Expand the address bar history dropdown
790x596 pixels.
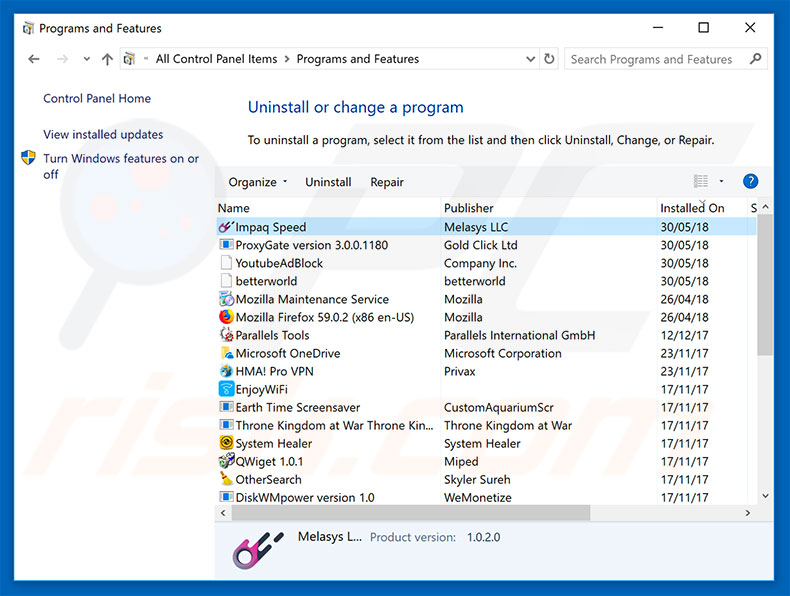point(530,59)
